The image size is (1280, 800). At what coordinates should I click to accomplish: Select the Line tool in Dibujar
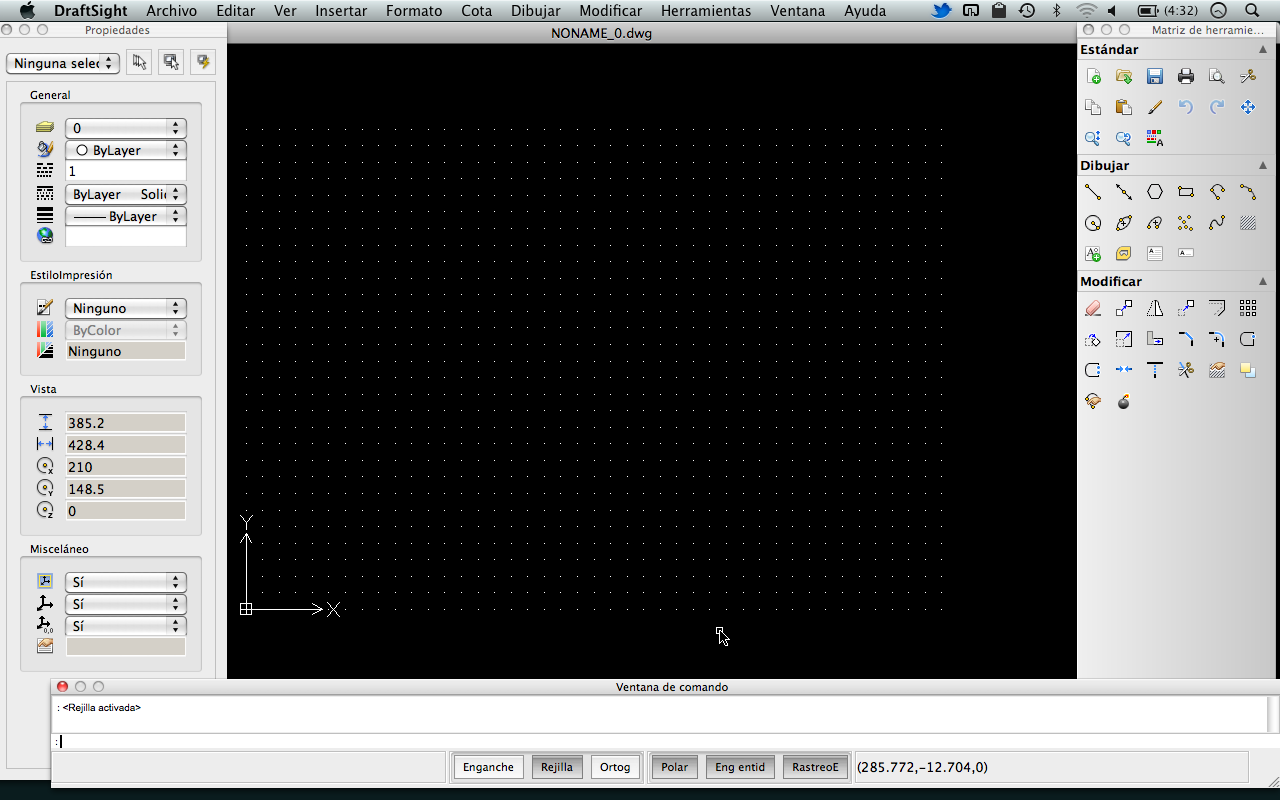coord(1093,192)
